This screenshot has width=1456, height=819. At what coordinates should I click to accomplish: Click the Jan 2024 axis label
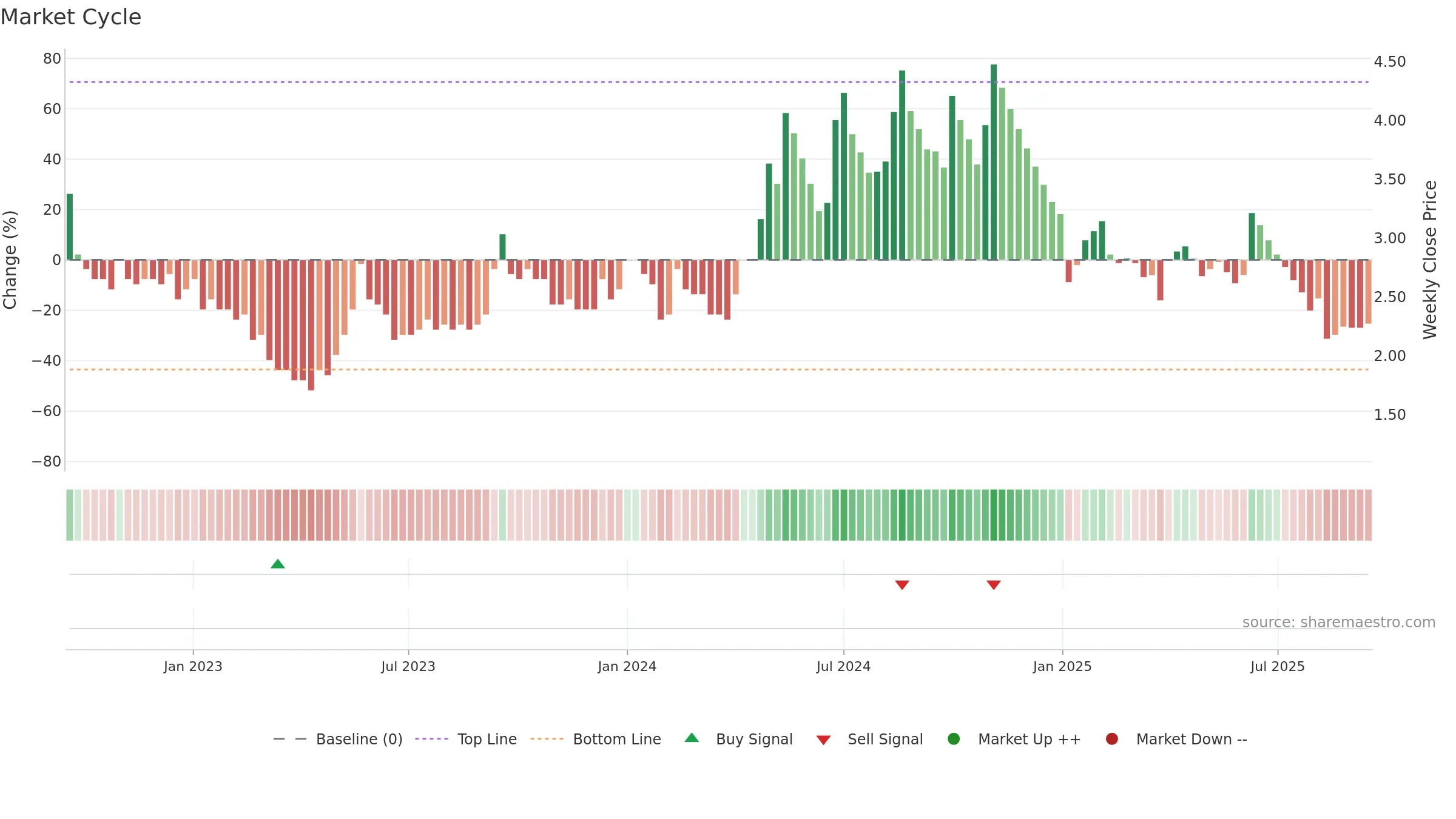(x=627, y=666)
